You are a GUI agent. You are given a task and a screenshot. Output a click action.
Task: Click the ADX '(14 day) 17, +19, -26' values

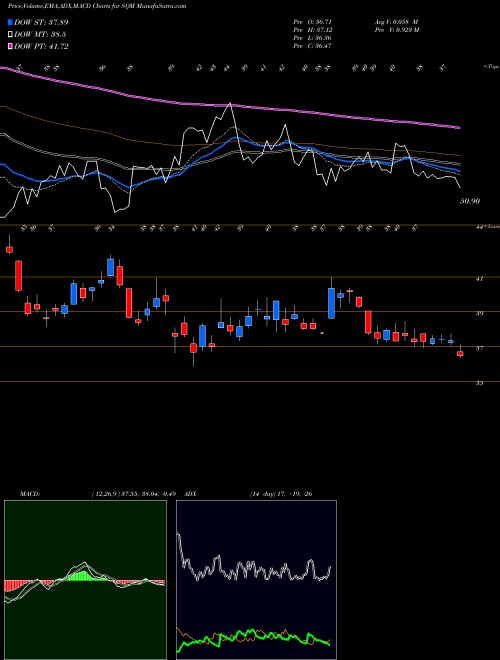click(281, 494)
